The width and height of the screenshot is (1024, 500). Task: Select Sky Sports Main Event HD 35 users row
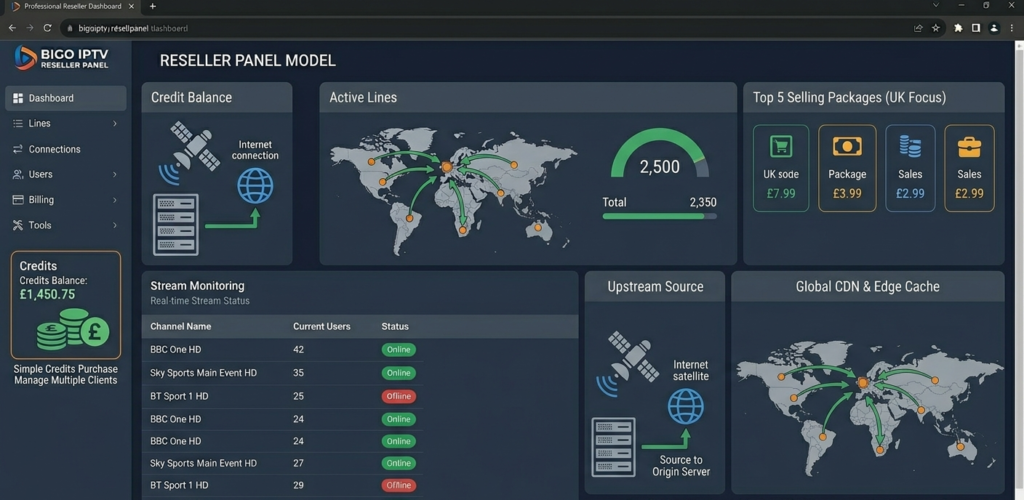pyautogui.click(x=282, y=373)
